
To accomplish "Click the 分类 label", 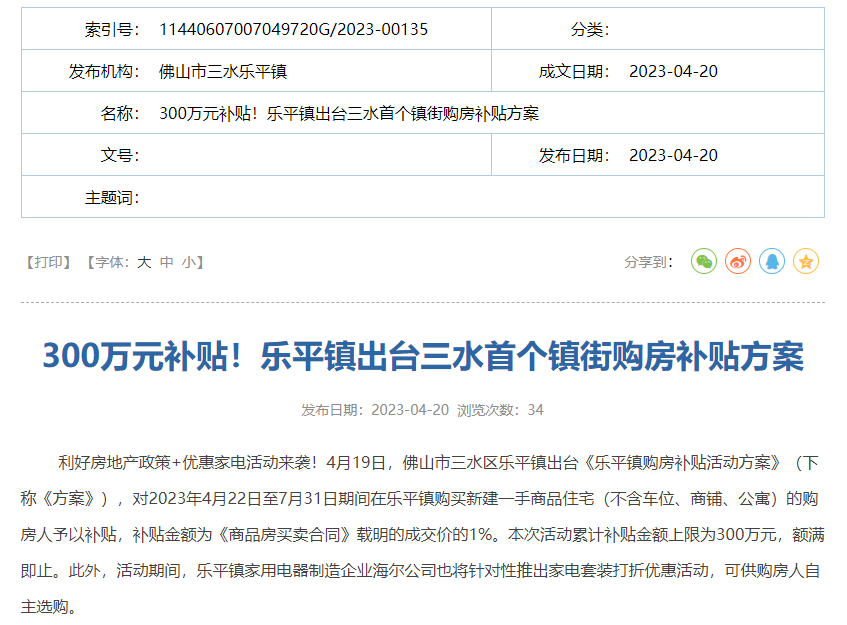I will [x=590, y=29].
